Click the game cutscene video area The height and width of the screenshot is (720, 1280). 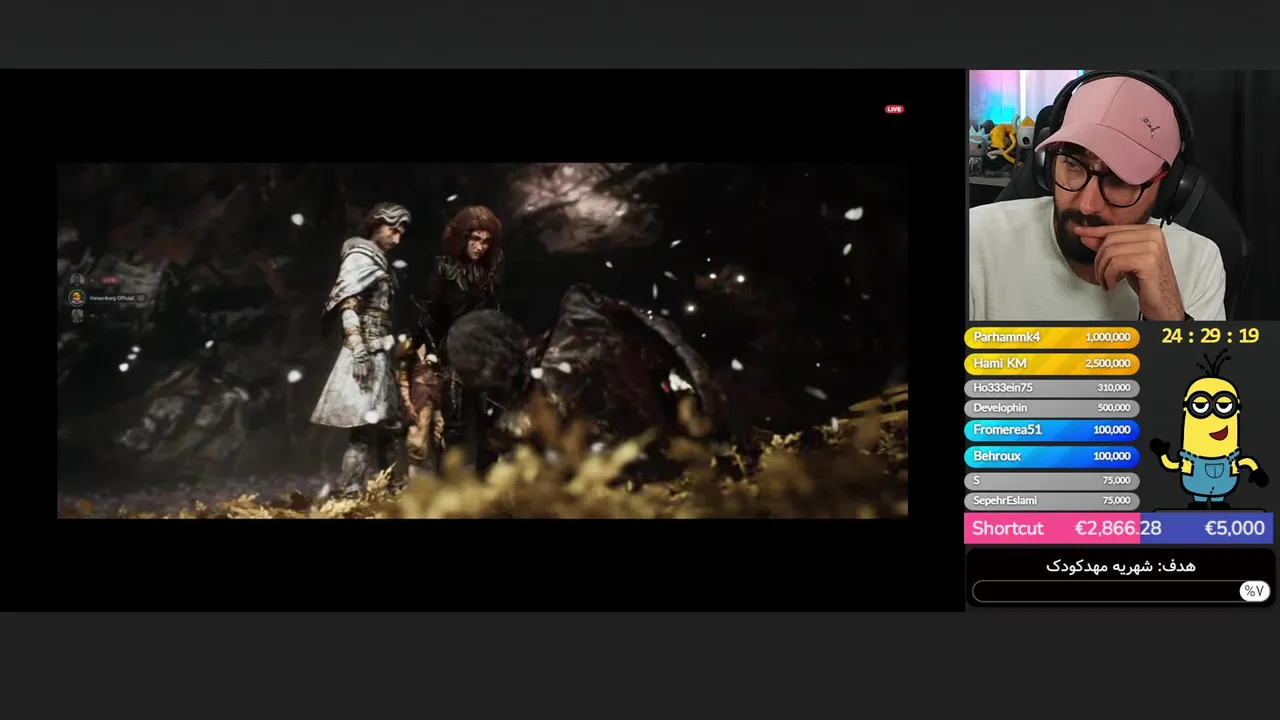(482, 340)
